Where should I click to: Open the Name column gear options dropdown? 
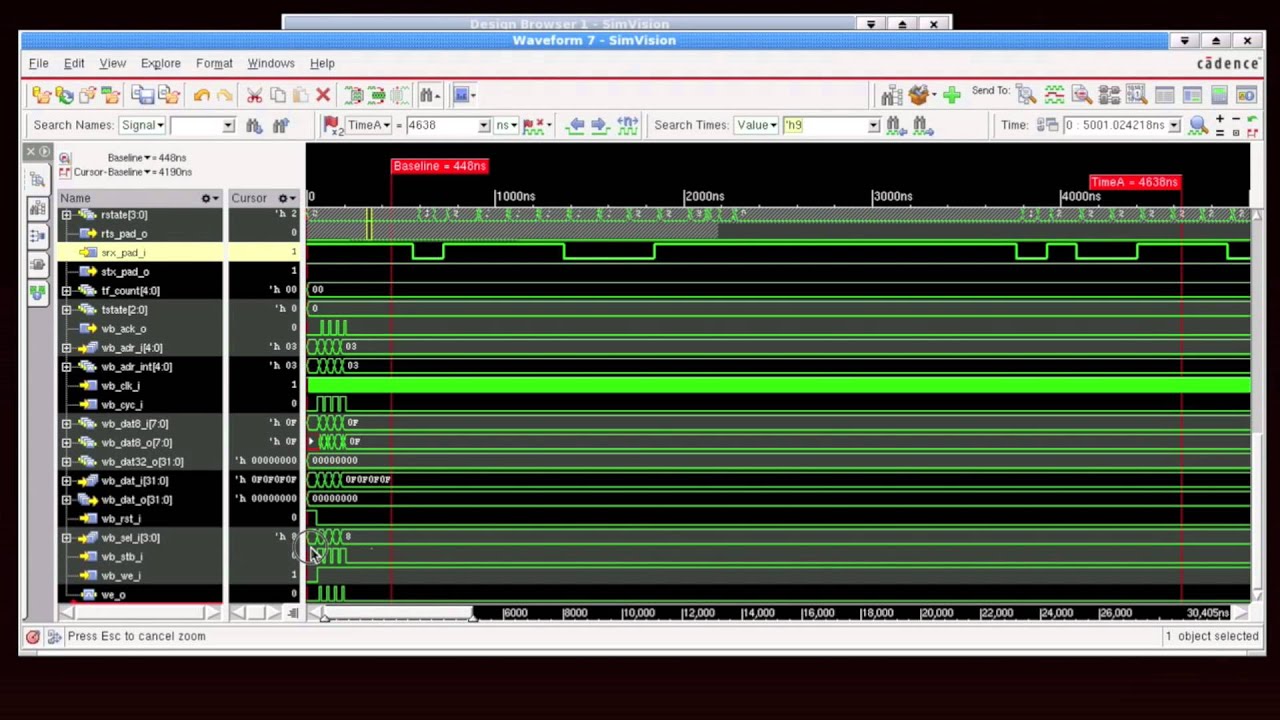coord(210,198)
